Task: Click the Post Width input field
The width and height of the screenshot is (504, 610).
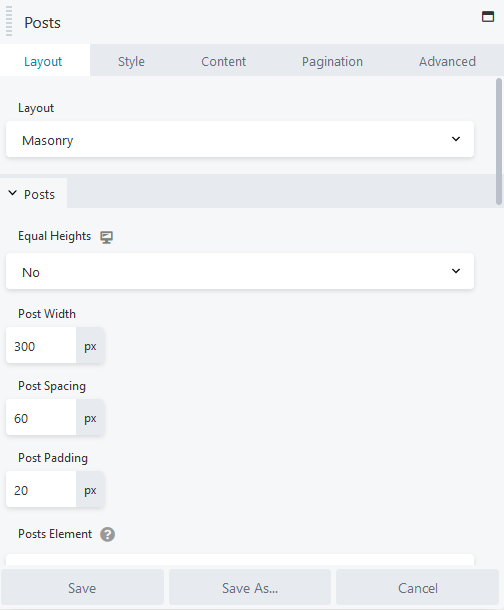Action: click(x=41, y=345)
